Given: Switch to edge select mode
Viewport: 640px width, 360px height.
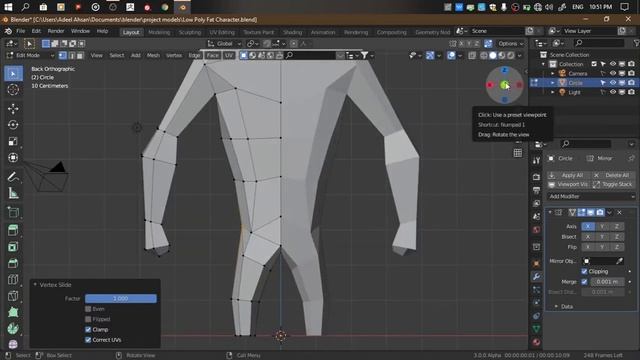Looking at the screenshot, I should (x=71, y=56).
